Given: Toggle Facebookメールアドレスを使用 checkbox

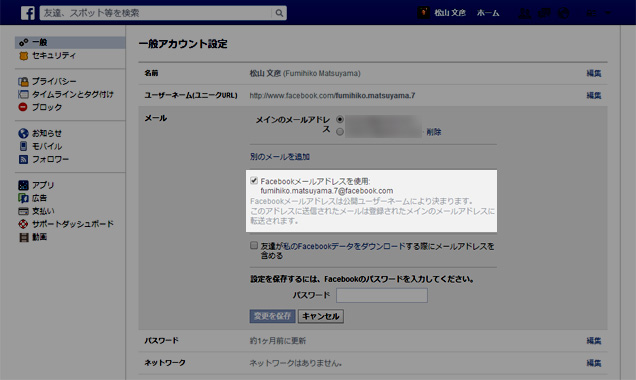Looking at the screenshot, I should pos(254,180).
